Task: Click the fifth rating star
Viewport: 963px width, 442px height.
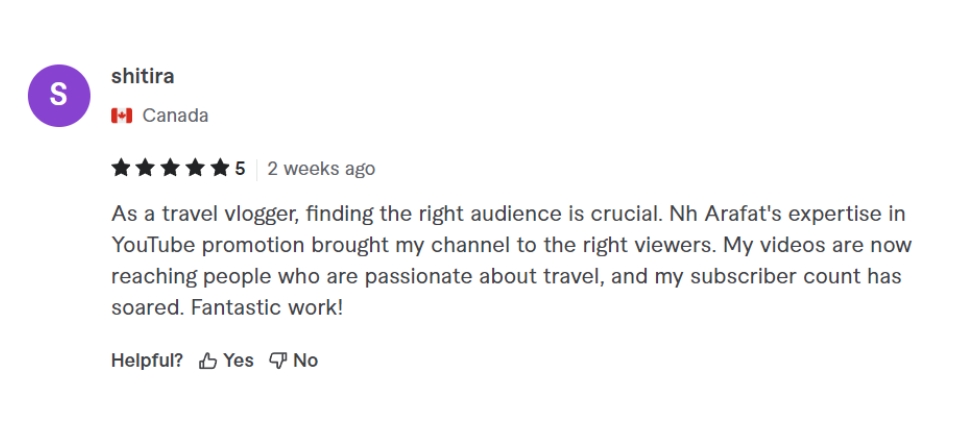Action: click(x=219, y=168)
